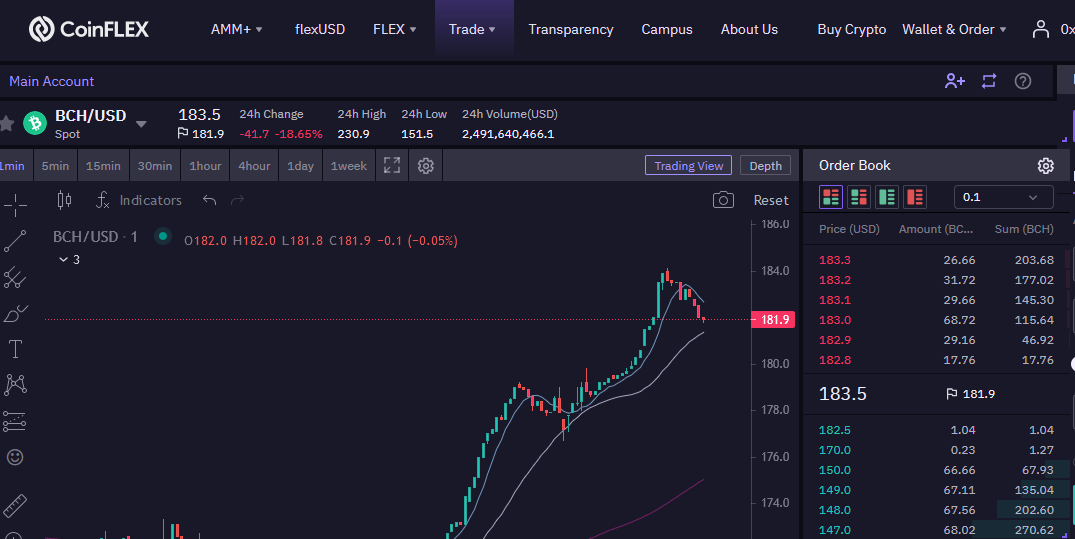Click the Reset chart button
This screenshot has width=1075, height=539.
pos(771,200)
